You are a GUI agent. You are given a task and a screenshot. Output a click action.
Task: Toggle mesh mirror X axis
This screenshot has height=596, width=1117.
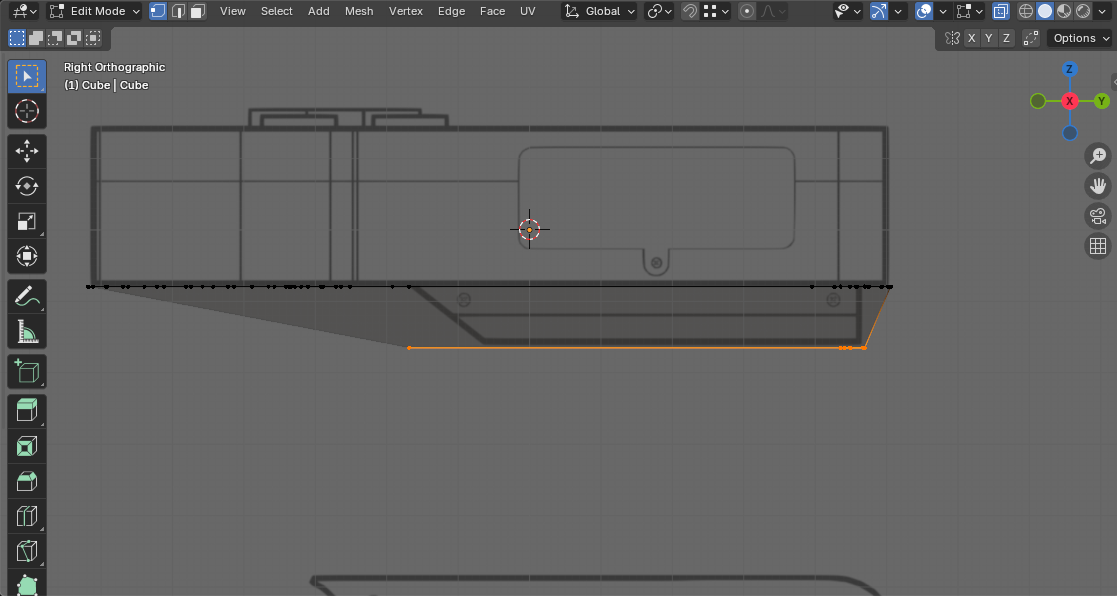[972, 38]
